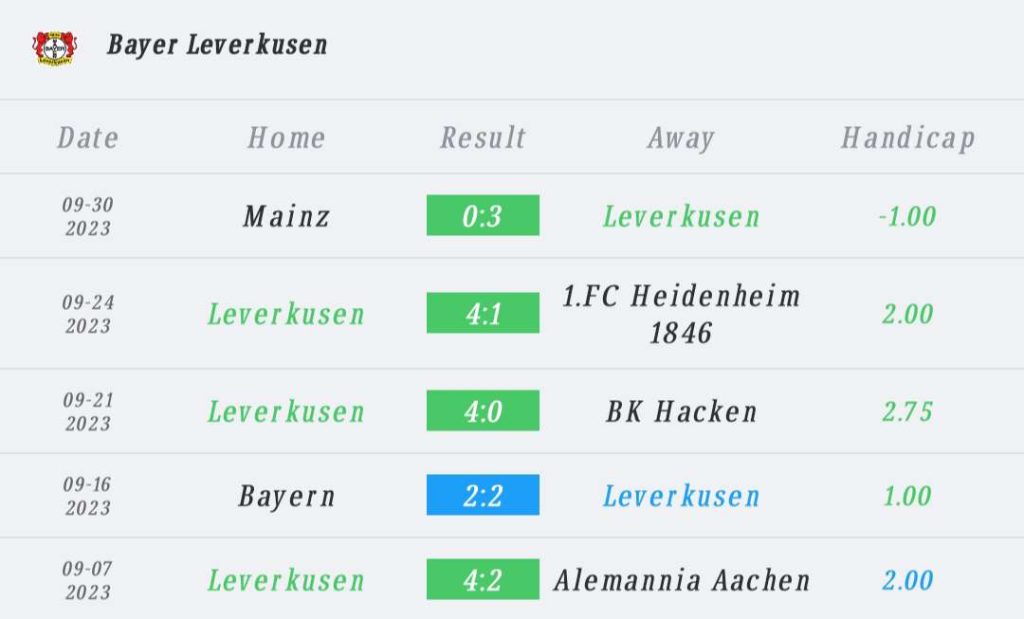Screen dimensions: 1024x619
Task: Click the blue 2:2 draw result badge
Action: tap(483, 495)
